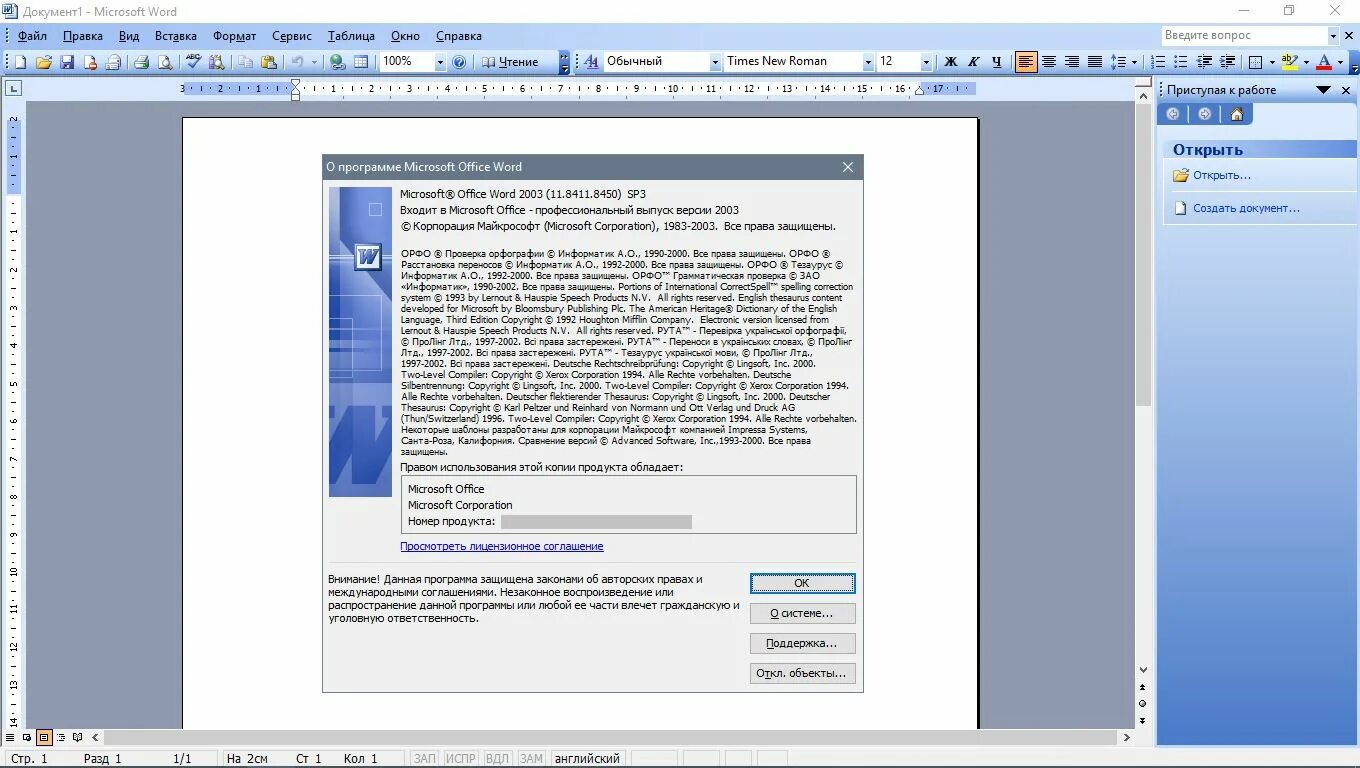Run spelling check ABC icon
This screenshot has width=1360, height=768.
(x=193, y=62)
